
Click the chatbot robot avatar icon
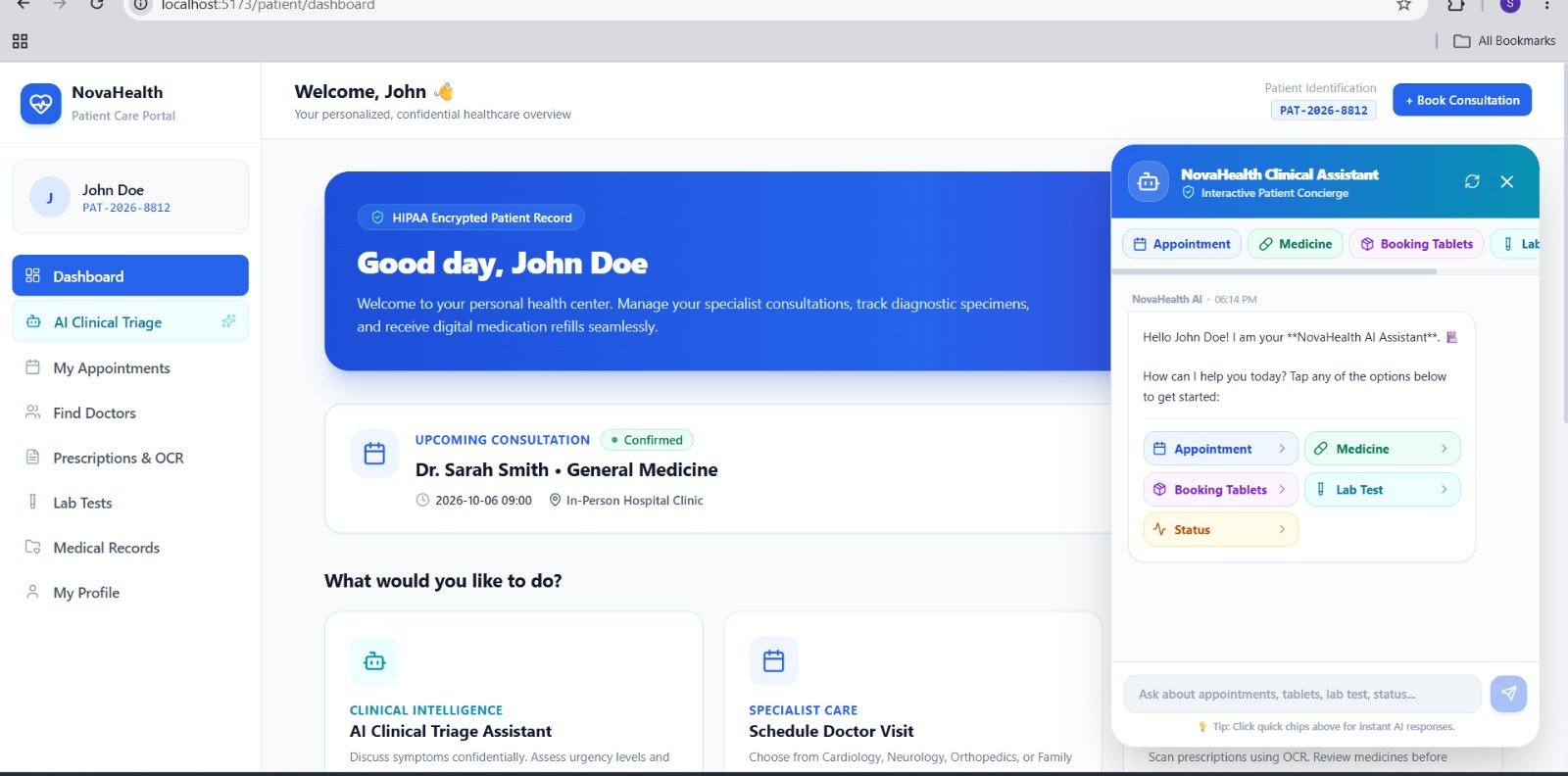click(1149, 182)
